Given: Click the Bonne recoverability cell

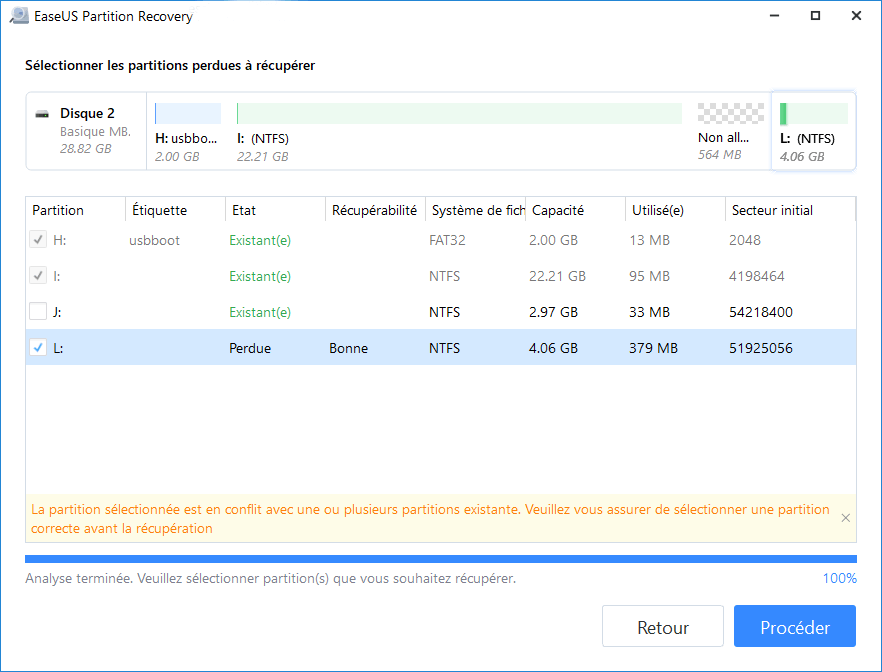Looking at the screenshot, I should click(348, 348).
